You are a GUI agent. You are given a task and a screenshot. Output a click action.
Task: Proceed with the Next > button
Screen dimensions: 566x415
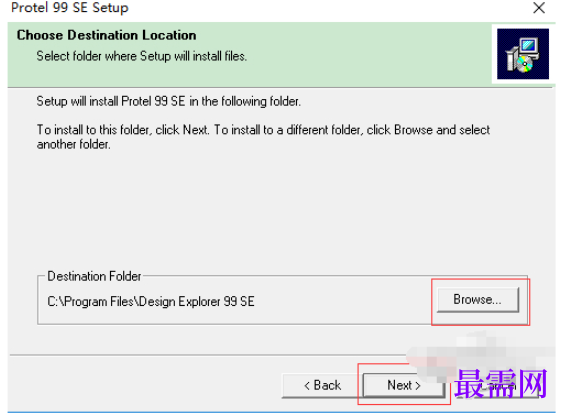click(x=404, y=385)
